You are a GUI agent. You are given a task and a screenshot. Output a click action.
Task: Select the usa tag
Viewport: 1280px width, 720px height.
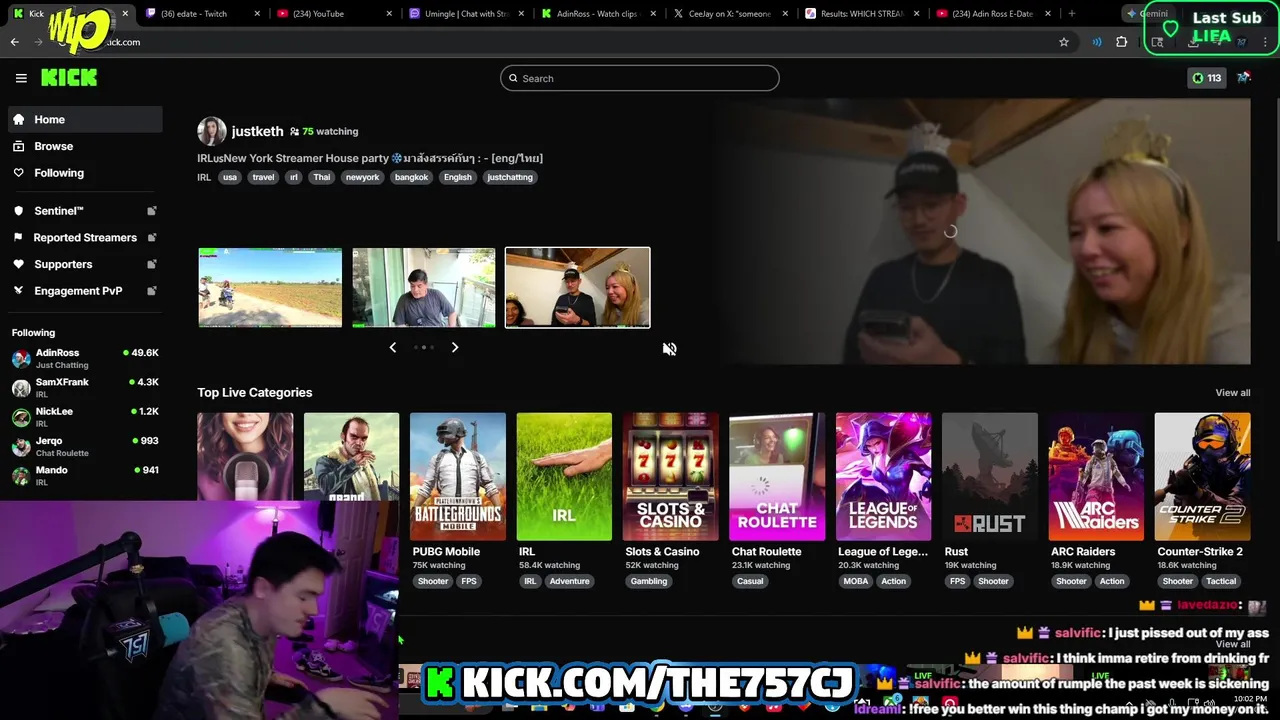pyautogui.click(x=230, y=177)
